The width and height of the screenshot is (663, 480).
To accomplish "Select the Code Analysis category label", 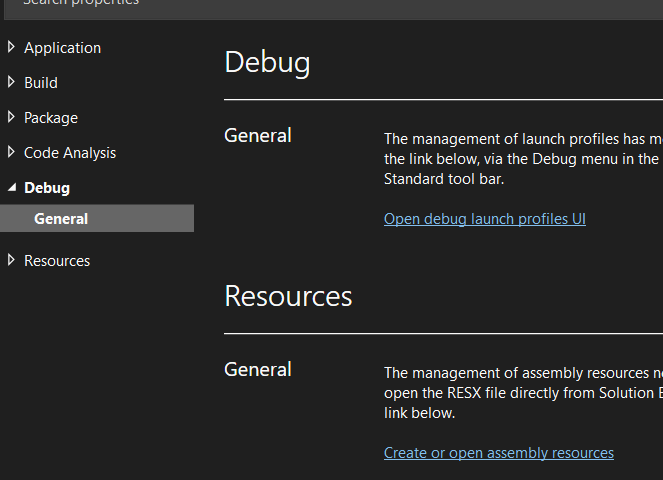I will pyautogui.click(x=70, y=153).
